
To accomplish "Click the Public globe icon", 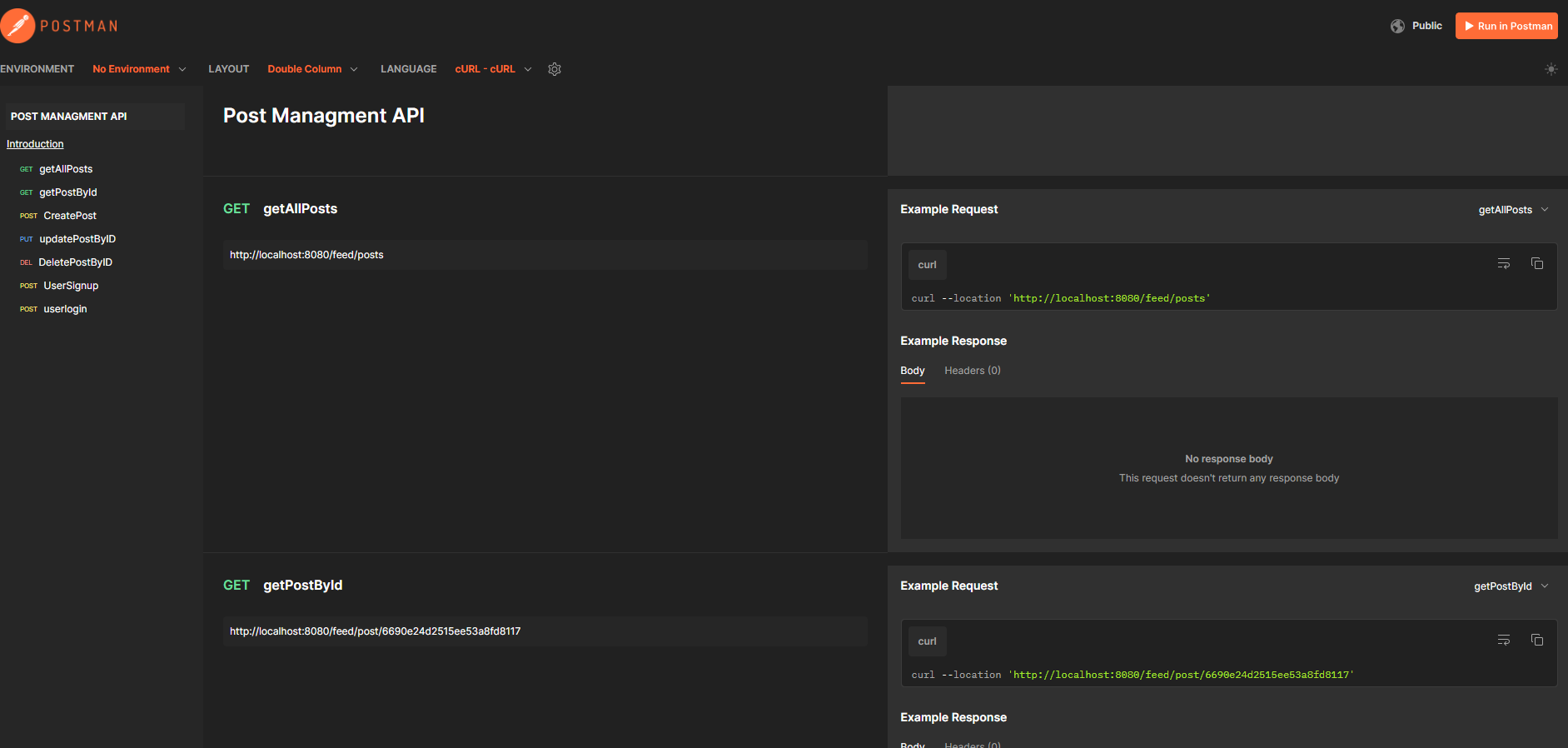I will (1397, 26).
